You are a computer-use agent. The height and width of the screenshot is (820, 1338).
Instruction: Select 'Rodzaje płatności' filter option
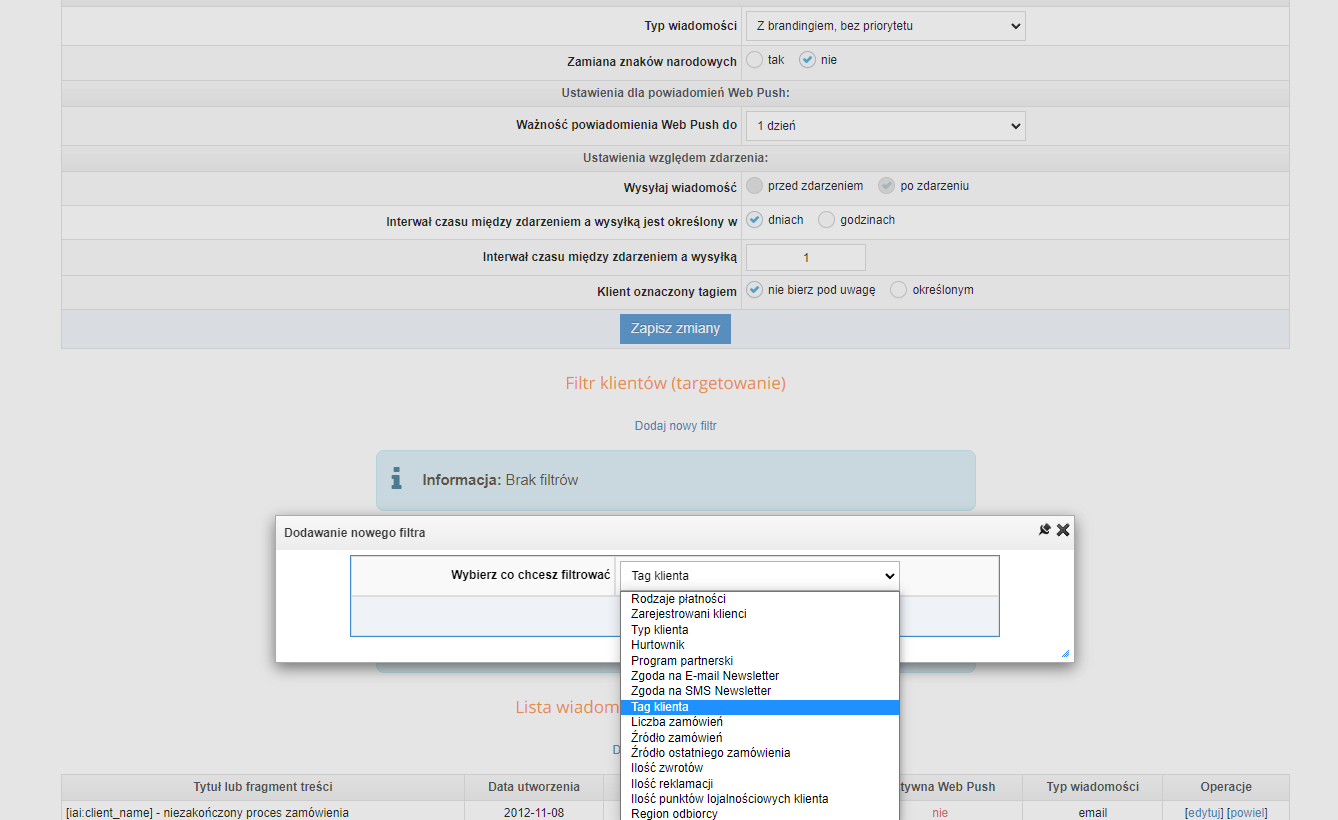click(678, 599)
